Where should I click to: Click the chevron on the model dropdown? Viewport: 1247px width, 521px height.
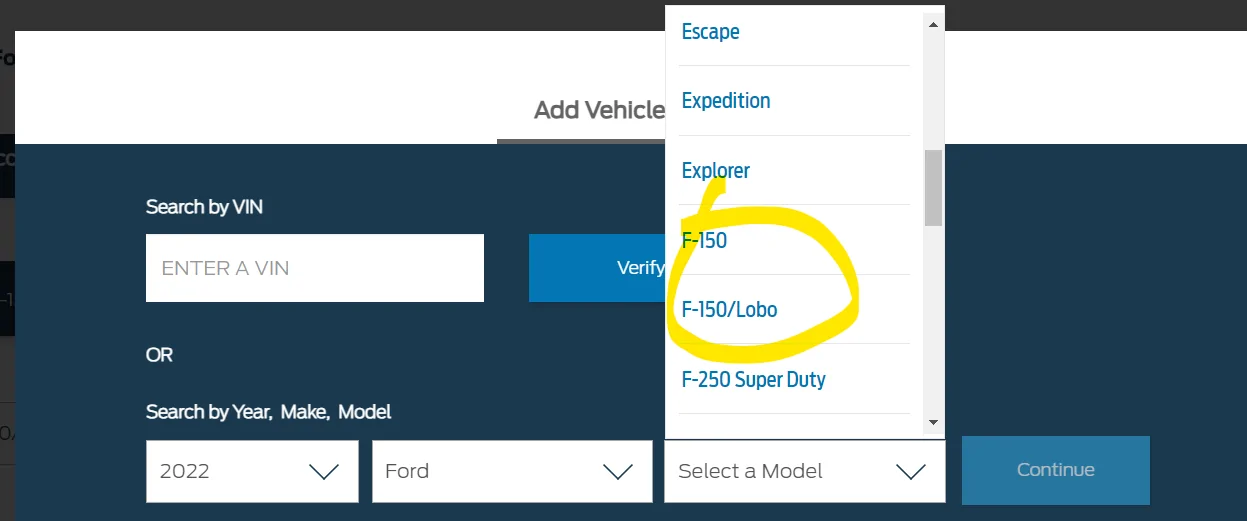click(x=911, y=472)
